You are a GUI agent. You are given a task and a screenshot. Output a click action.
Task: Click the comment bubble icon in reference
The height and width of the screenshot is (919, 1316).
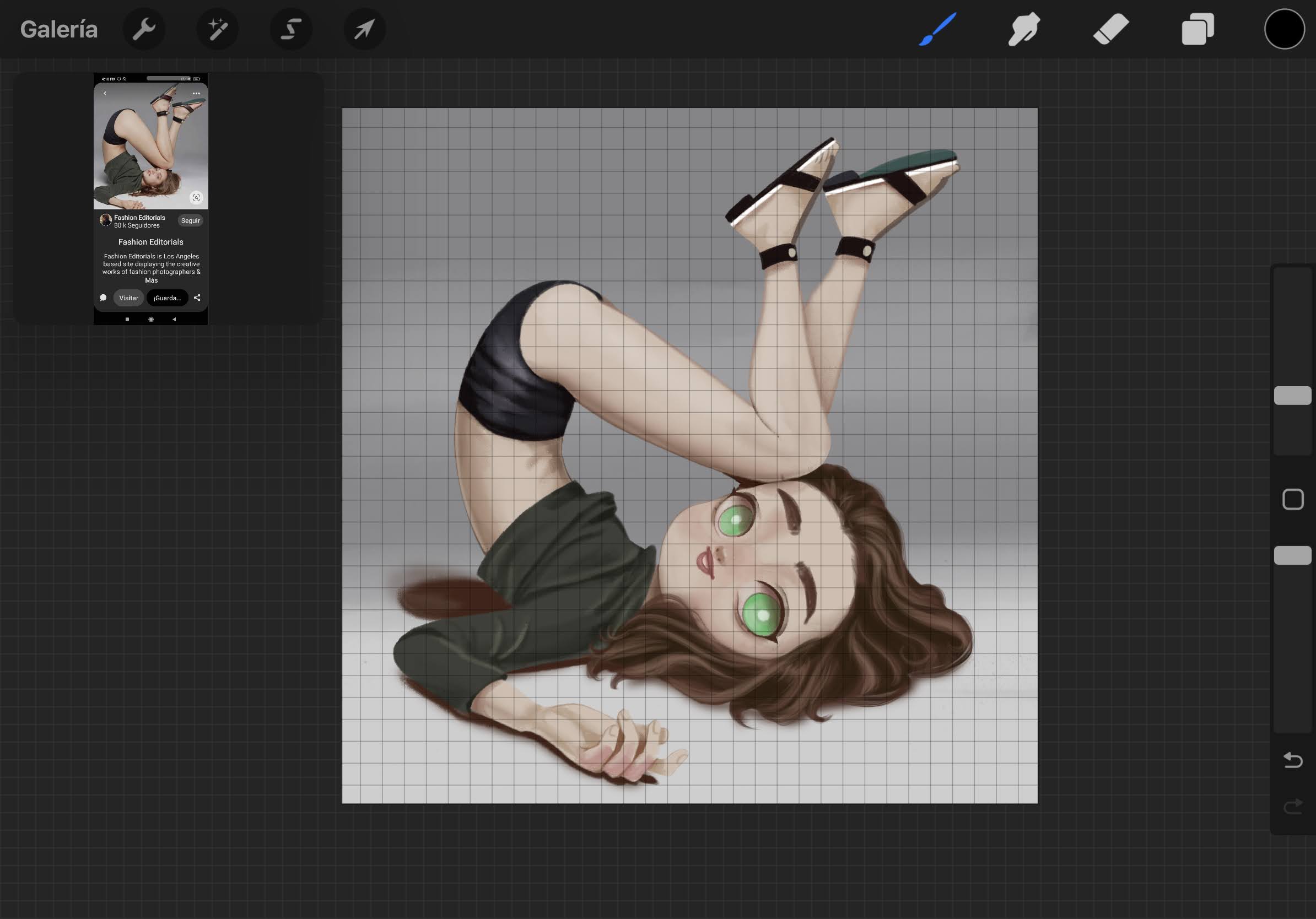[x=103, y=298]
